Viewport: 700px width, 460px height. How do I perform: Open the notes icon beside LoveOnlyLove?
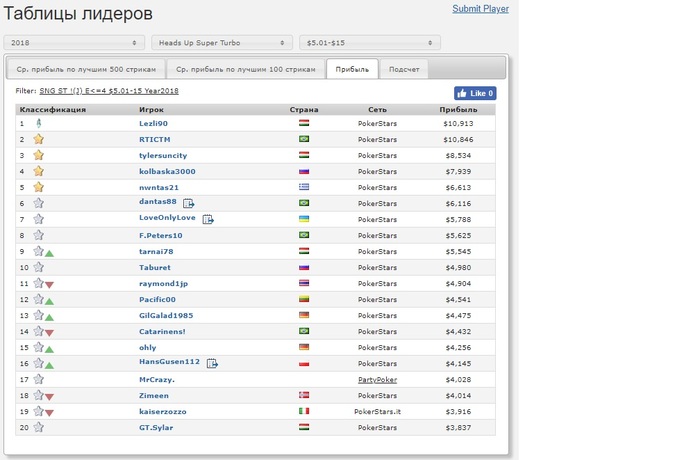(208, 219)
